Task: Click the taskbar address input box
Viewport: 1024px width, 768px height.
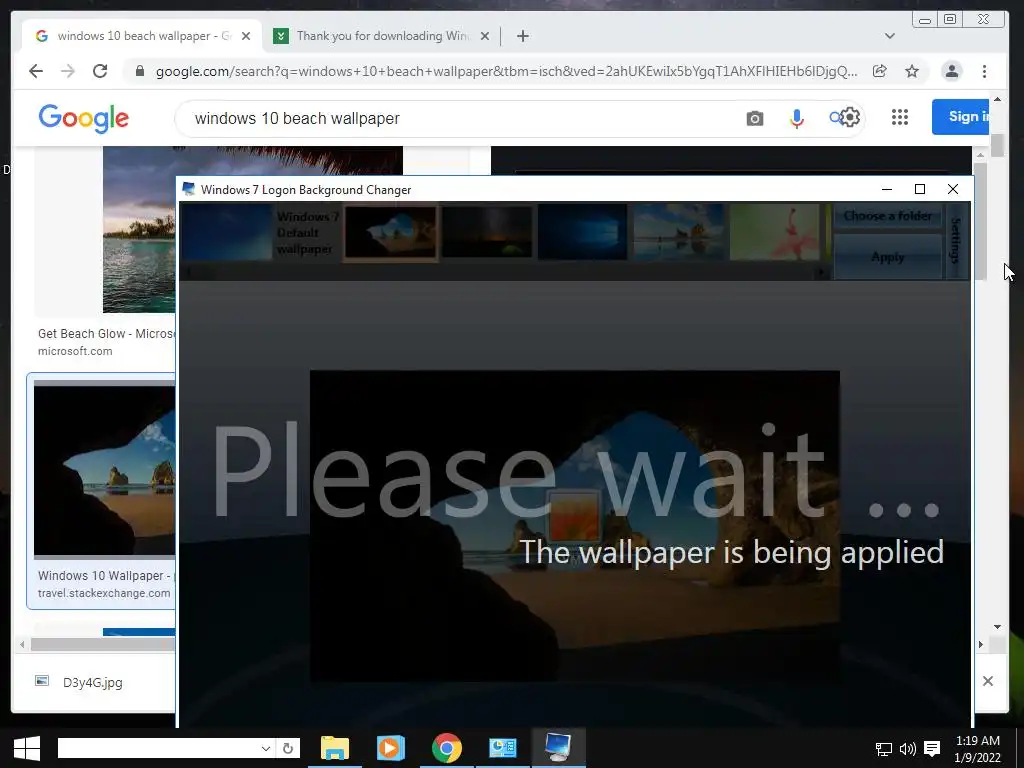Action: point(158,748)
